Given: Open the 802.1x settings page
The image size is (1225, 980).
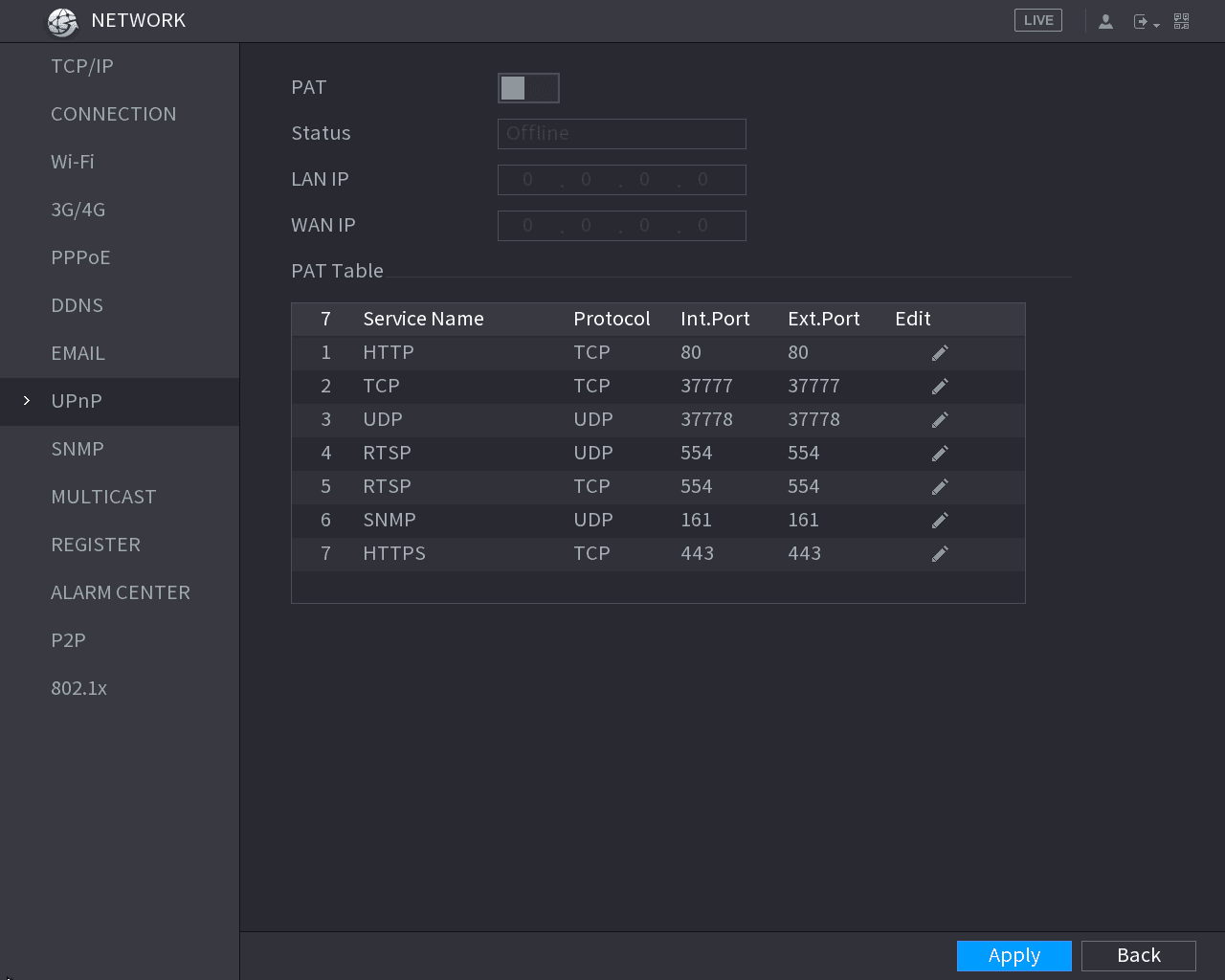Looking at the screenshot, I should point(120,689).
